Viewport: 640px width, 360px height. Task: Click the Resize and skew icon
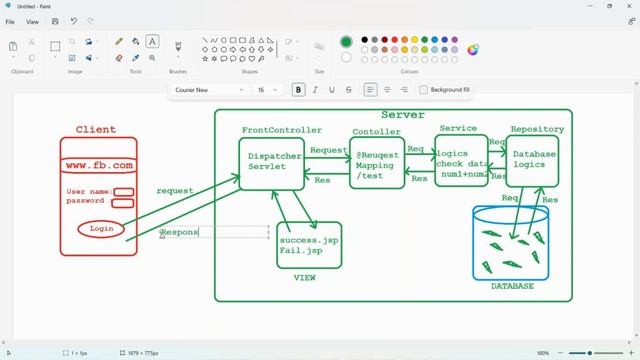(72, 58)
